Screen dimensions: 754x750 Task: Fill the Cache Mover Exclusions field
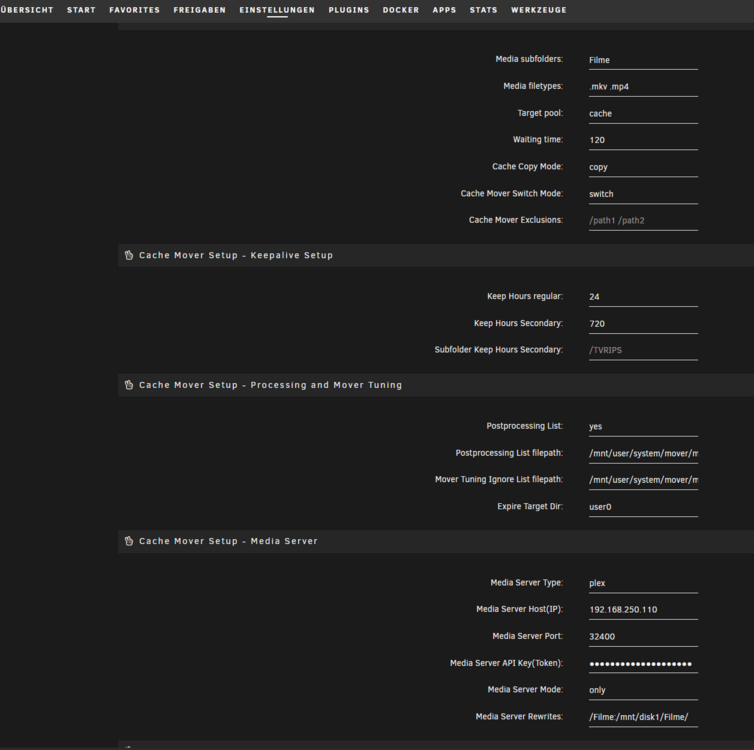pyautogui.click(x=643, y=221)
